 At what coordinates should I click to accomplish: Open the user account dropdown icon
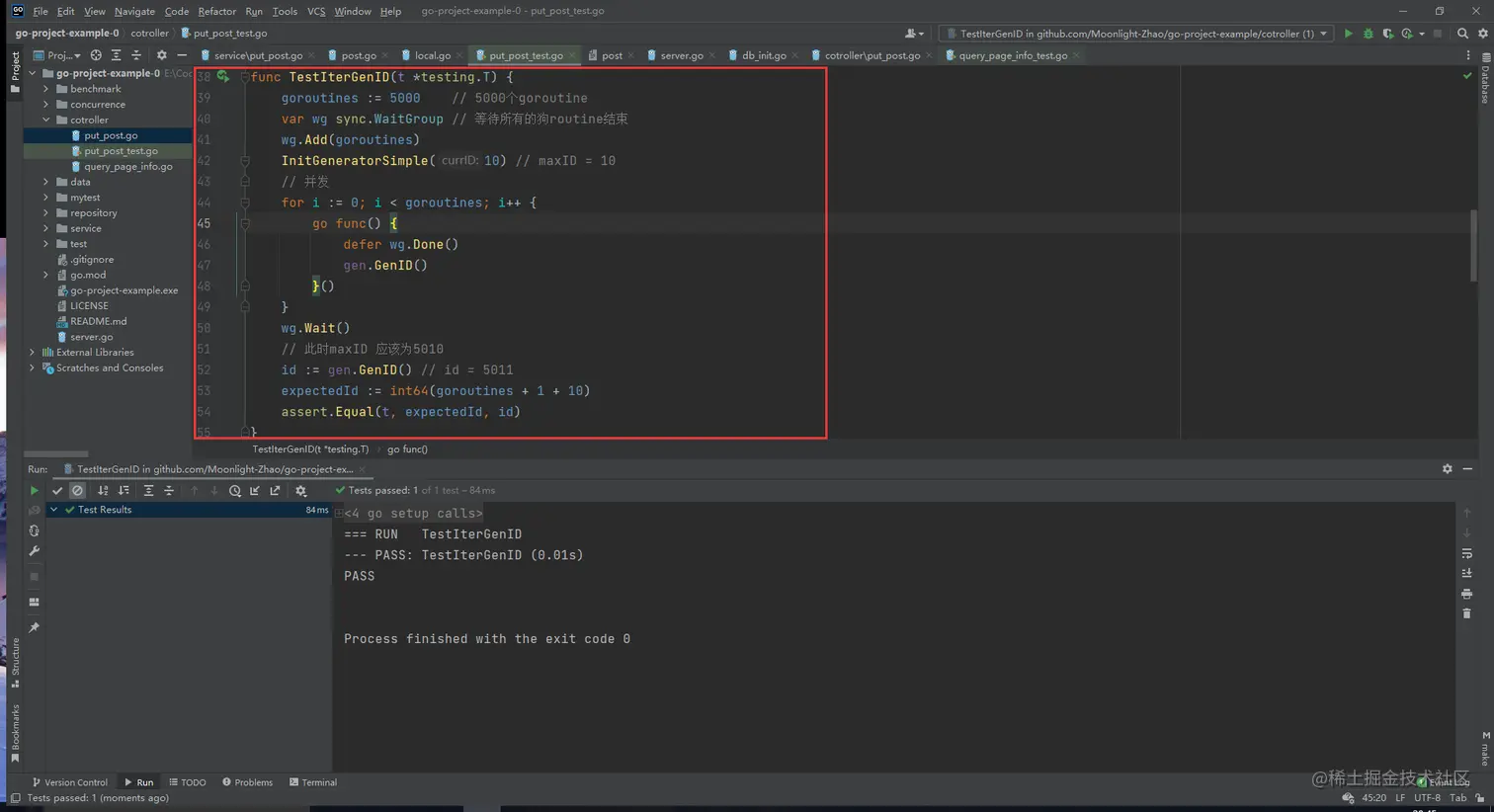[914, 34]
